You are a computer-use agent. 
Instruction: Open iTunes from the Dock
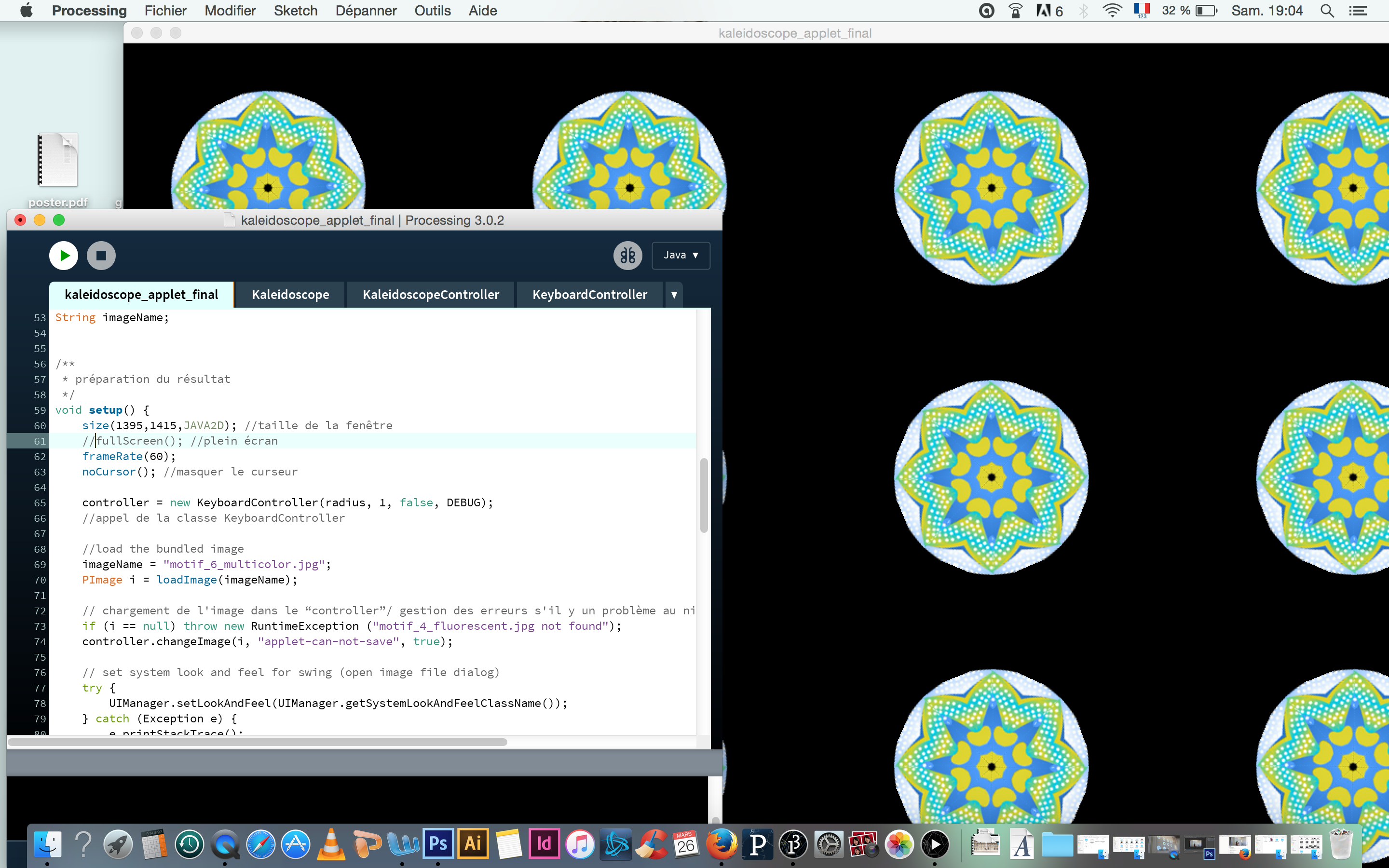(x=580, y=844)
